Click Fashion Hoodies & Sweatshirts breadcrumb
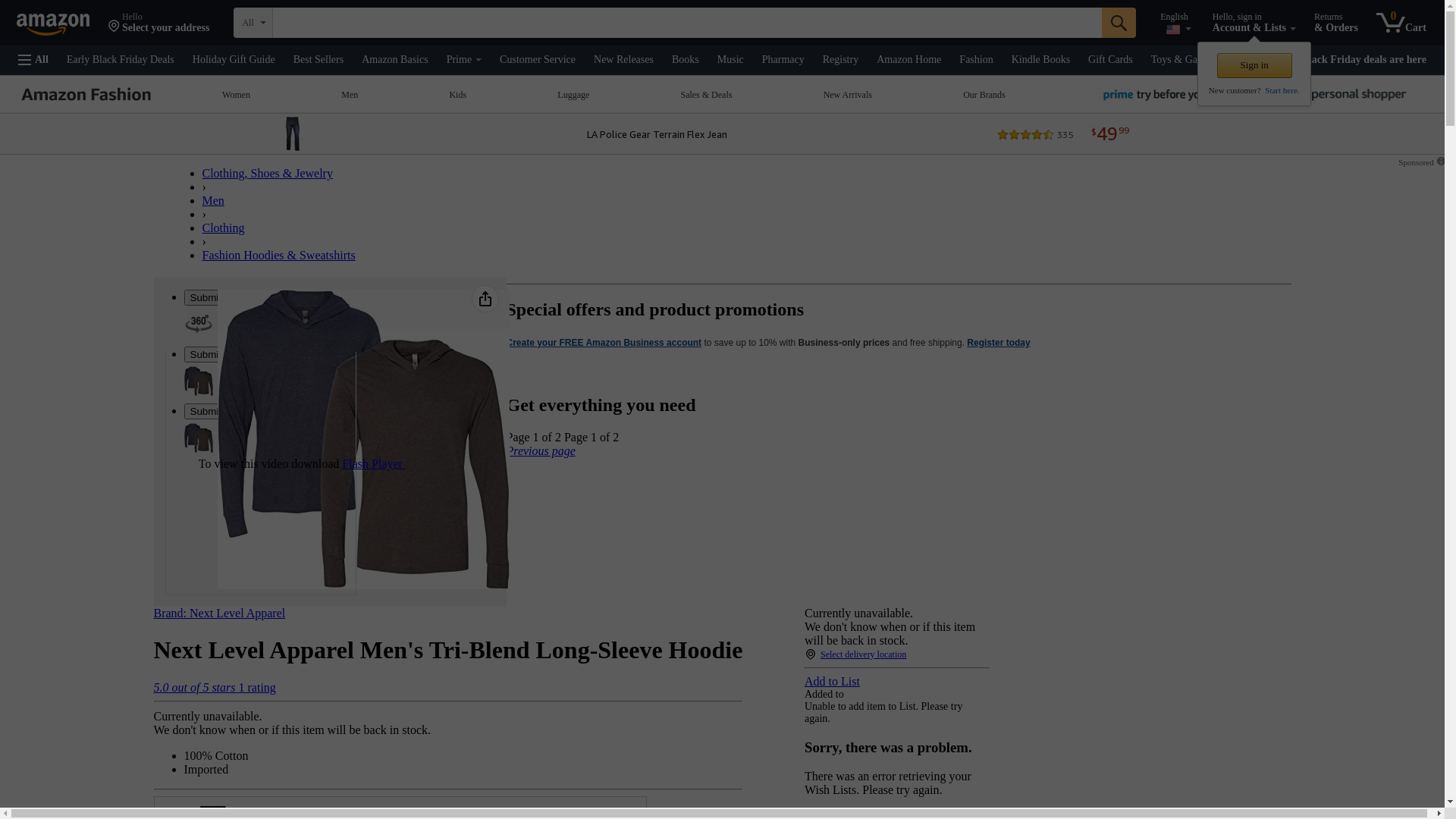 278,256
